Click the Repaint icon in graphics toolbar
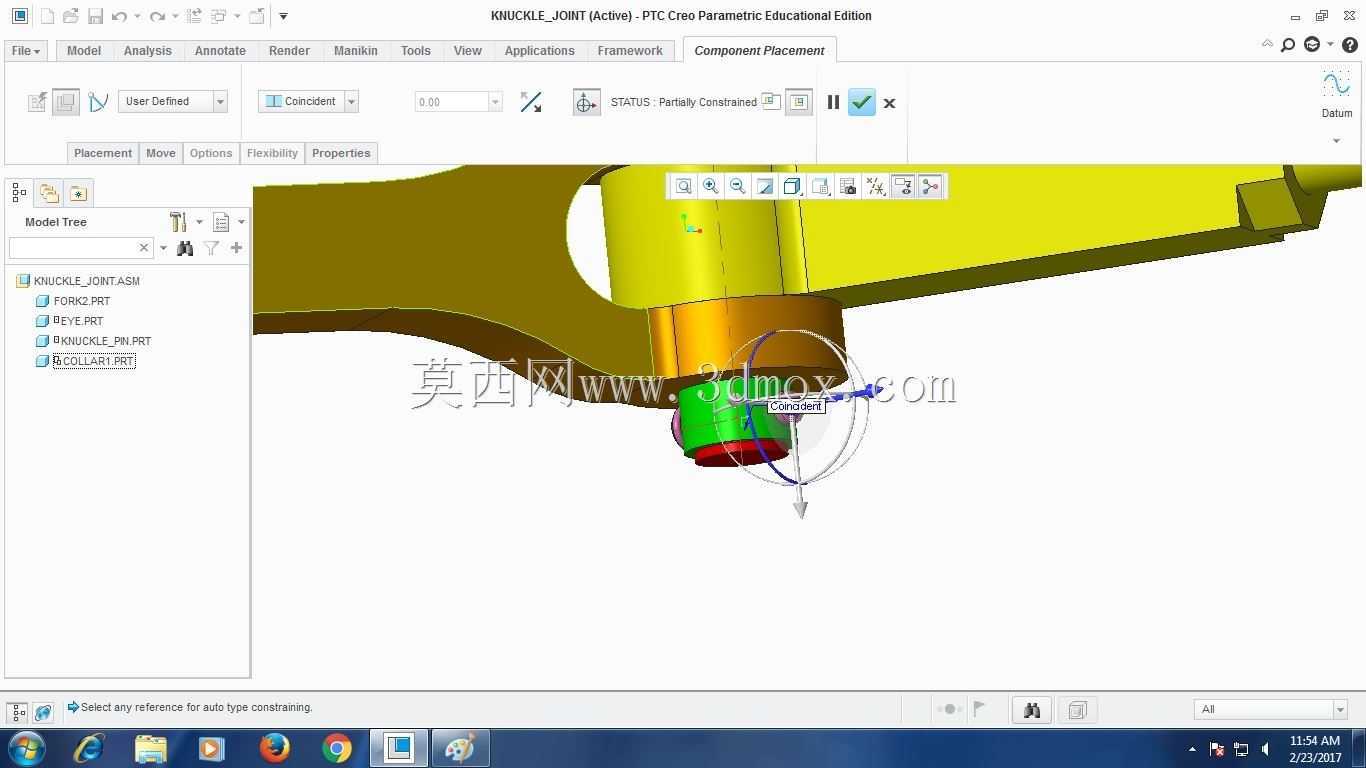The image size is (1366, 768). pyautogui.click(x=765, y=186)
